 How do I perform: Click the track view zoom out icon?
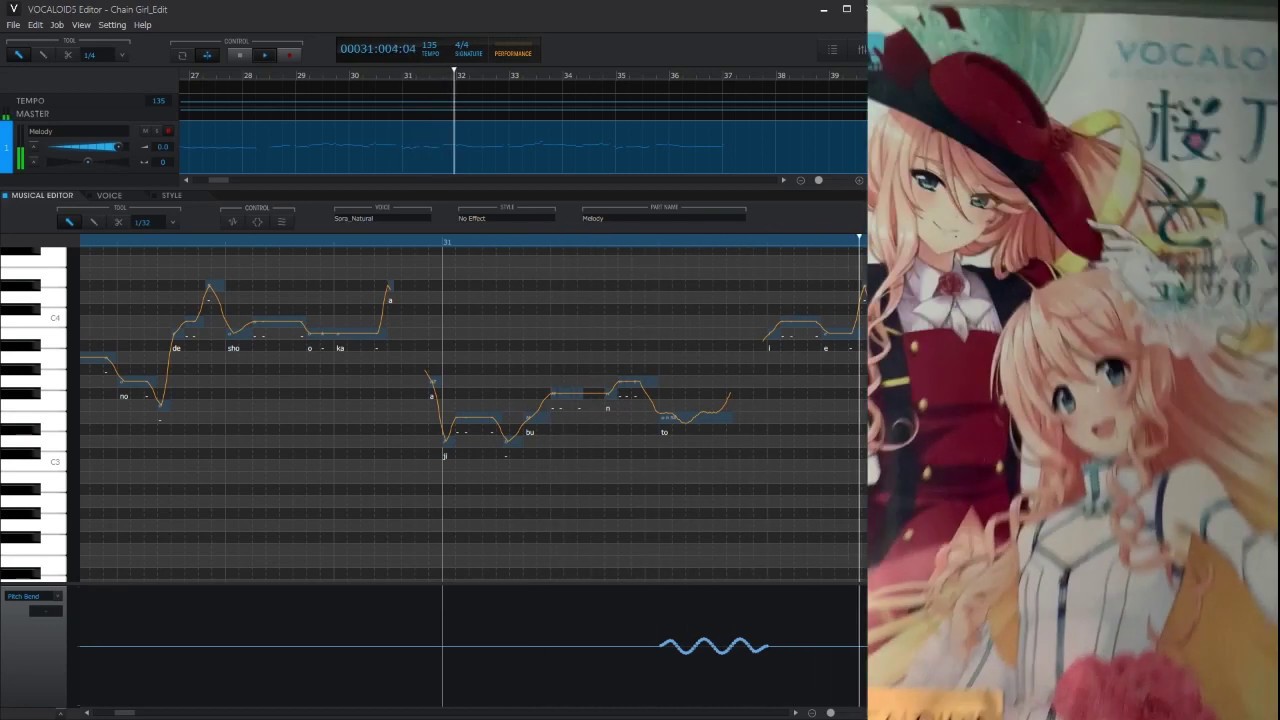800,181
